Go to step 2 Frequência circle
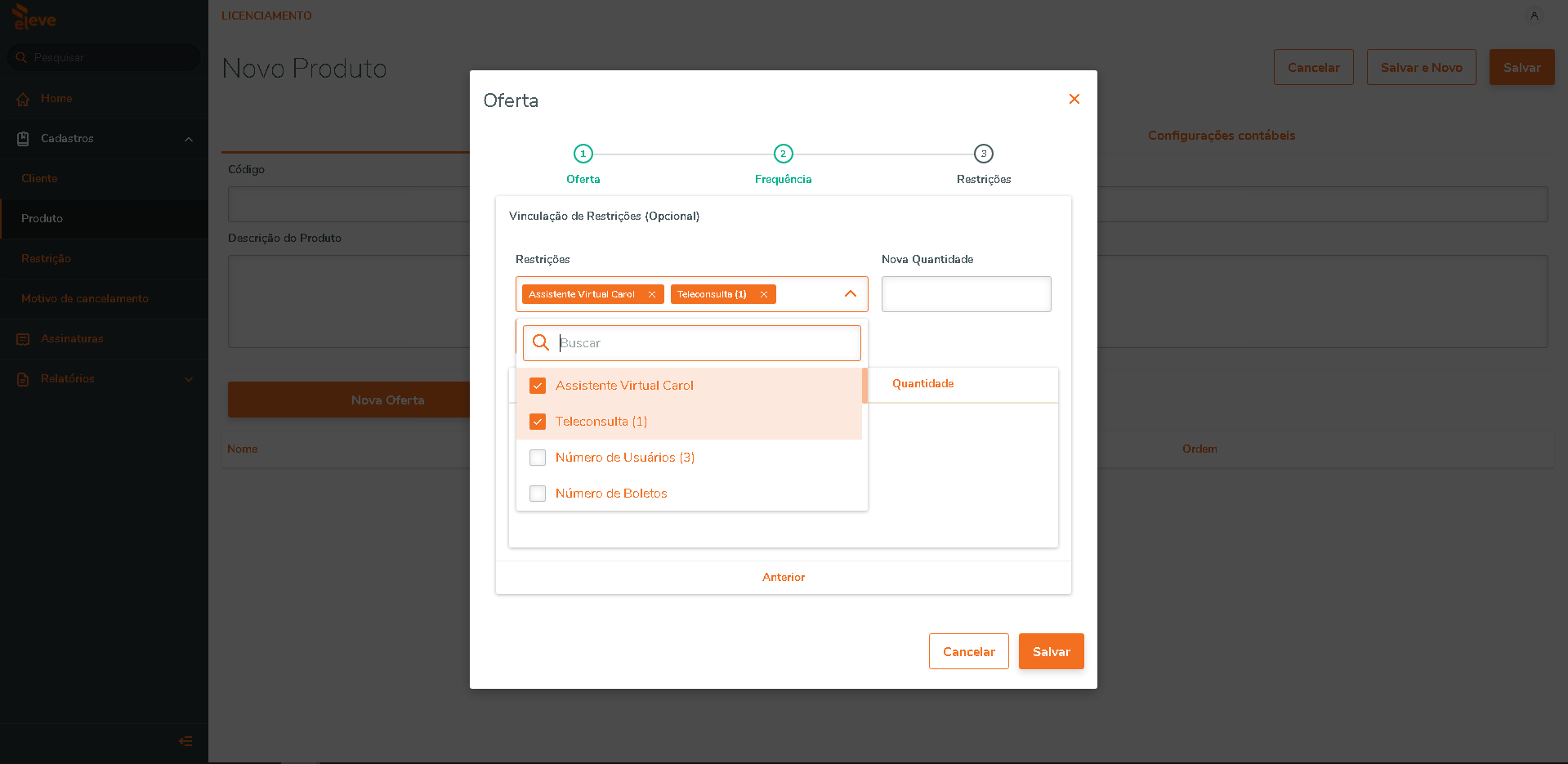The height and width of the screenshot is (764, 1568). click(x=783, y=154)
